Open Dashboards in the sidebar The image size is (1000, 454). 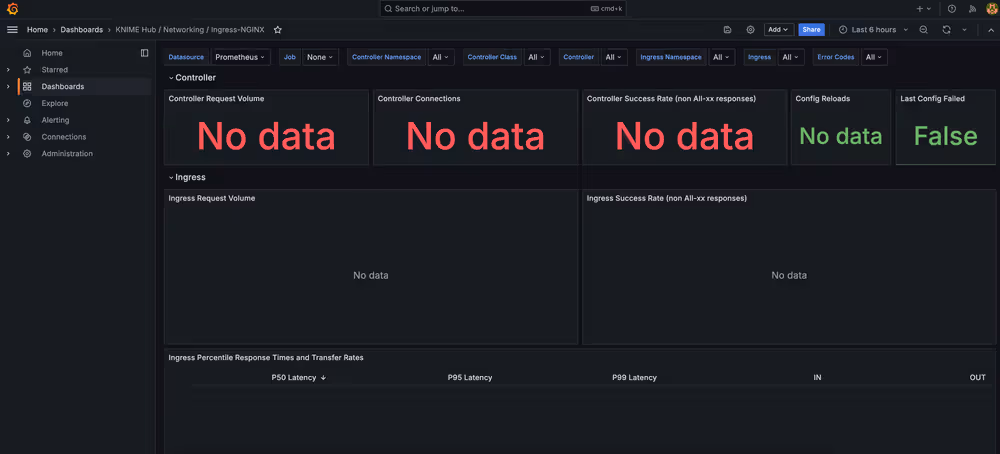[62, 87]
